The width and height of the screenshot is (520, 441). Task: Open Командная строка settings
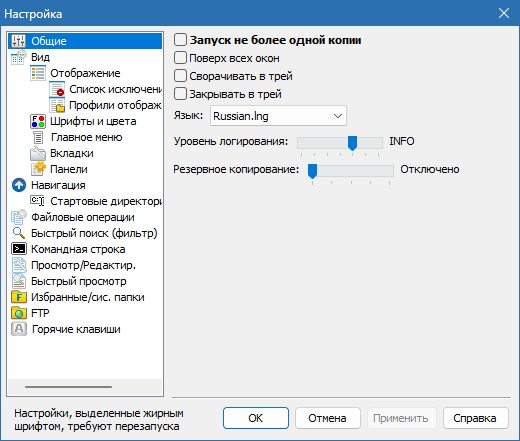(x=78, y=249)
